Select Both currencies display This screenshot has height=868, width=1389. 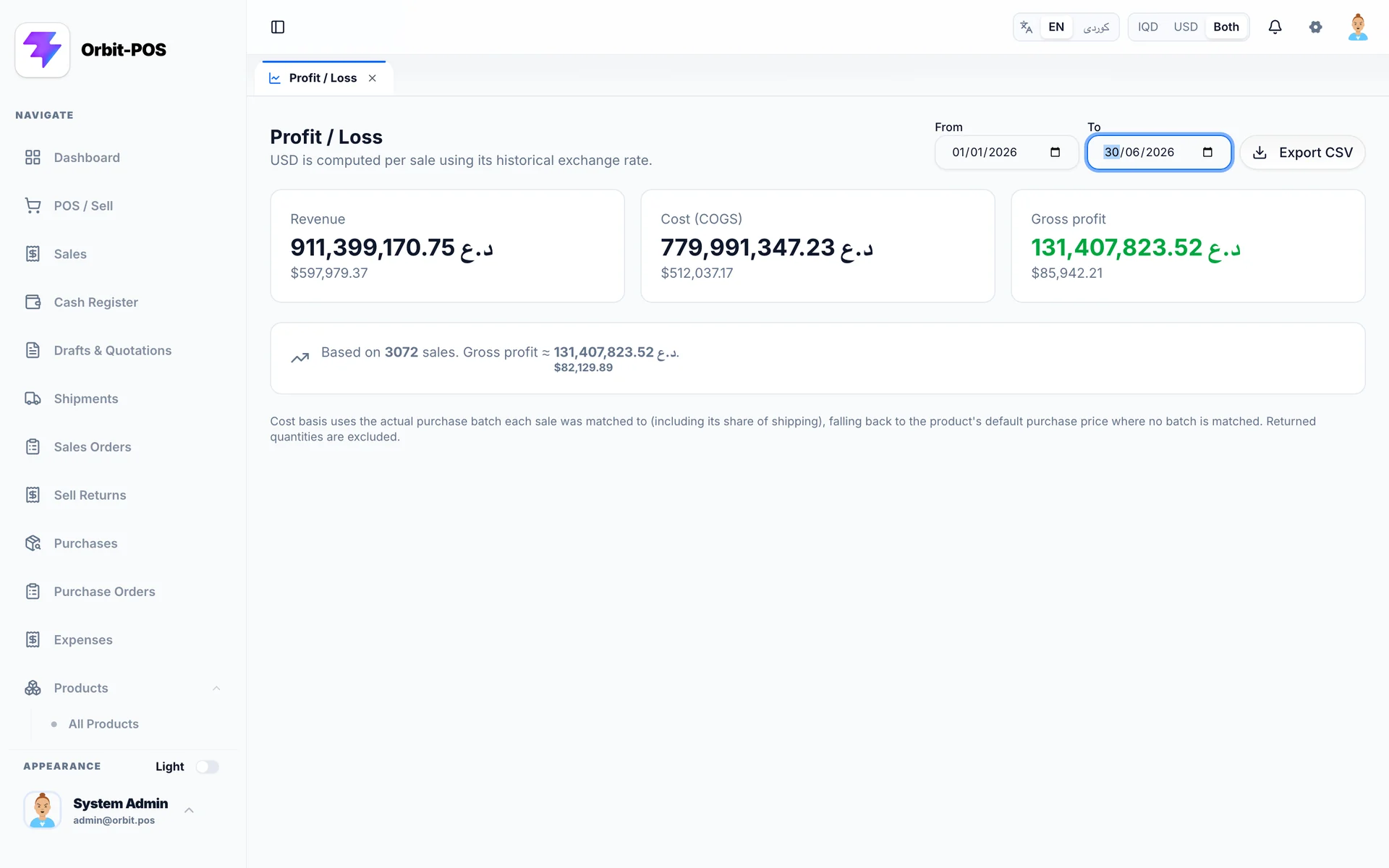[1226, 27]
